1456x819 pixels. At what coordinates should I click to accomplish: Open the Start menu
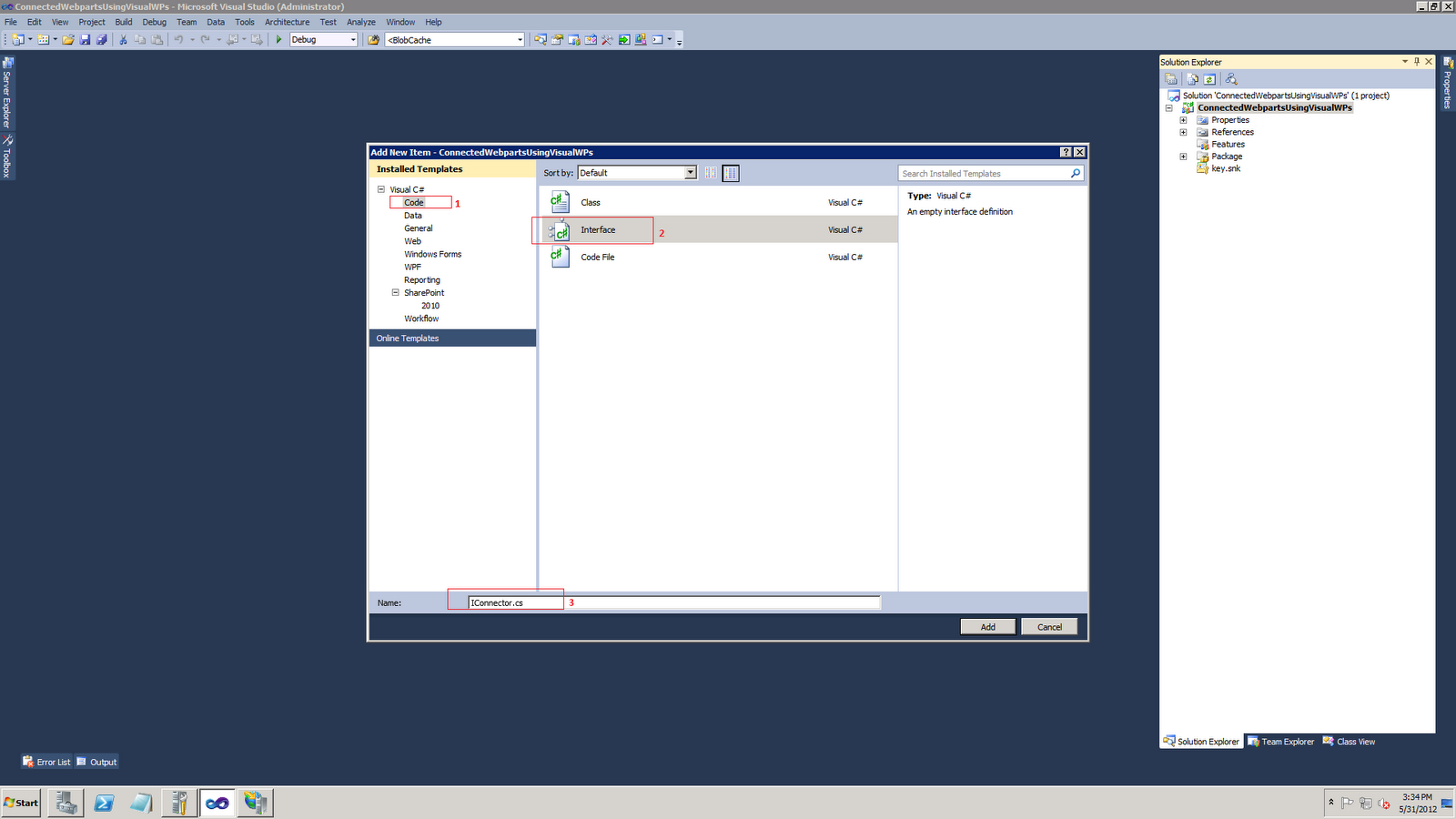coord(21,803)
